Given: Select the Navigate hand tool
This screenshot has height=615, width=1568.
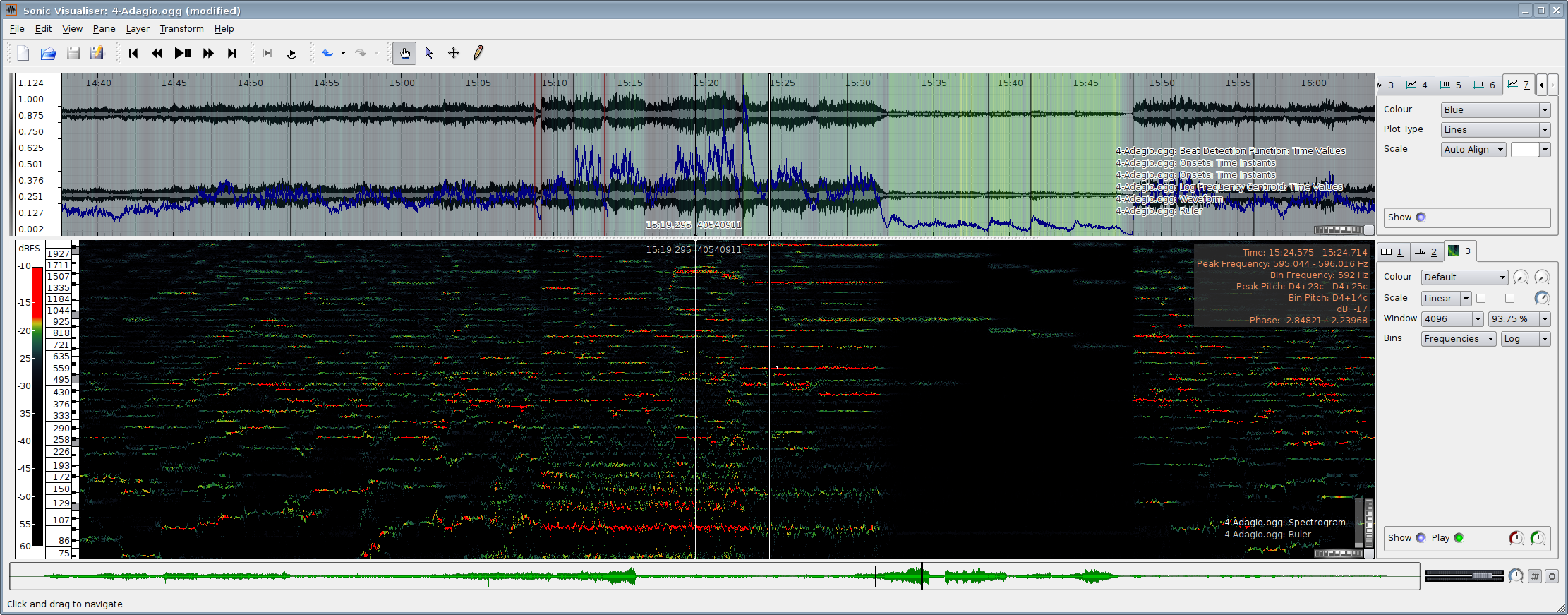Looking at the screenshot, I should click(404, 53).
